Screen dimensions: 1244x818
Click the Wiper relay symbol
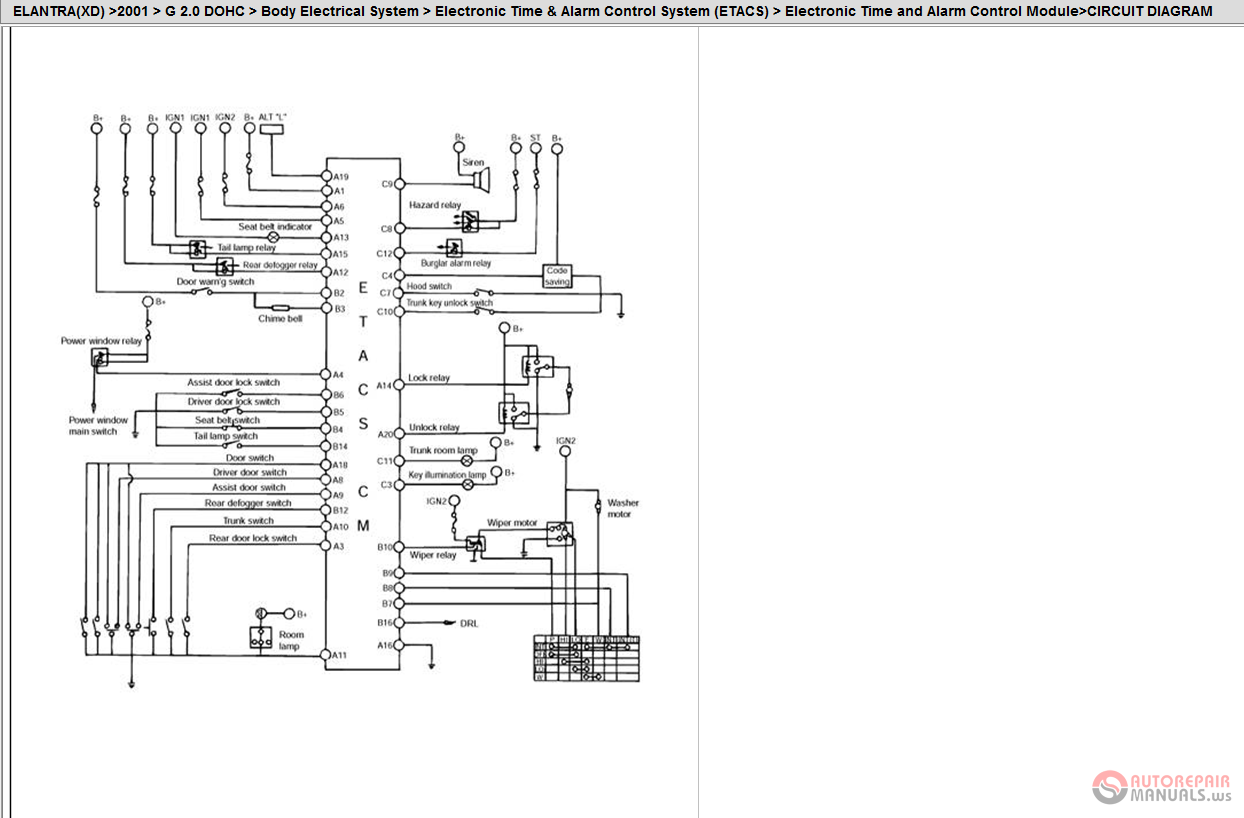click(x=477, y=544)
